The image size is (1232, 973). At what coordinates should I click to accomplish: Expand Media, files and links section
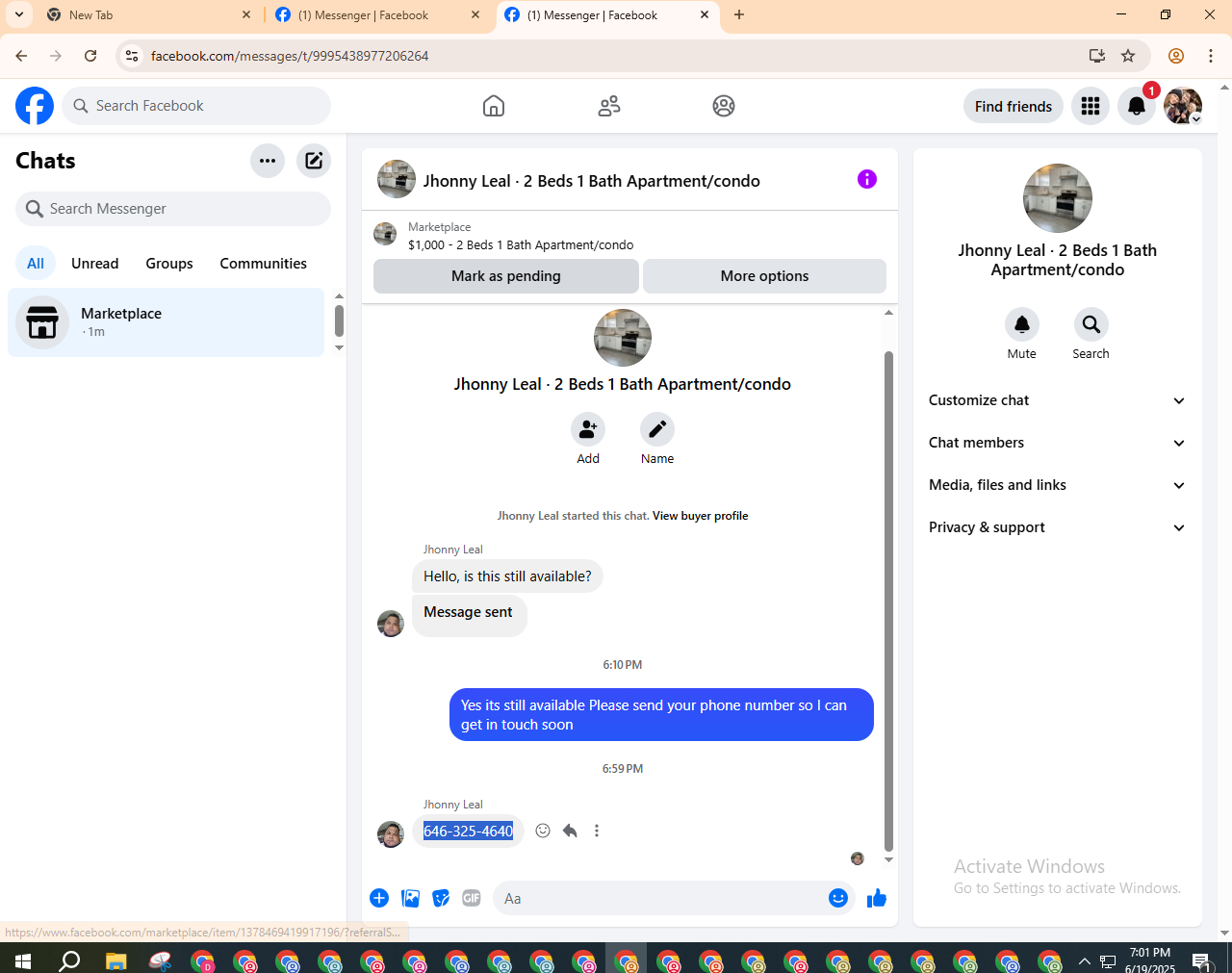[x=1058, y=485]
